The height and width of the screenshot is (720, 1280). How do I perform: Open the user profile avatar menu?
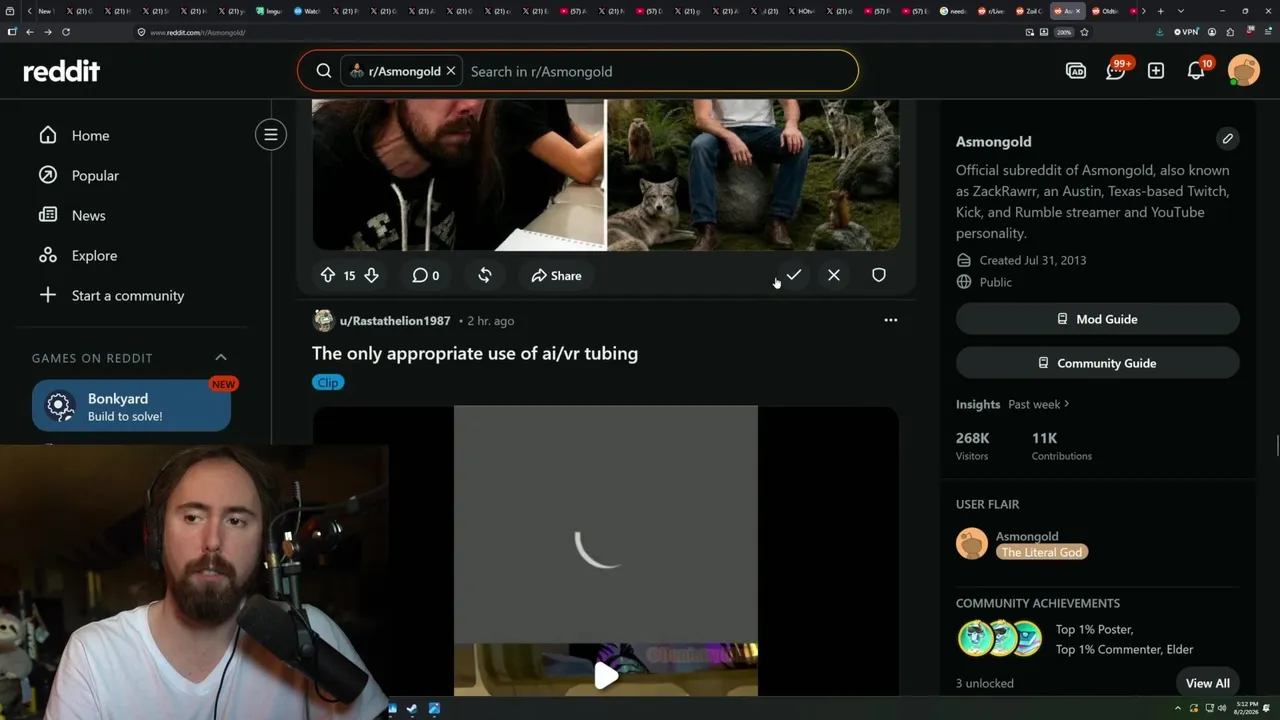(1243, 71)
